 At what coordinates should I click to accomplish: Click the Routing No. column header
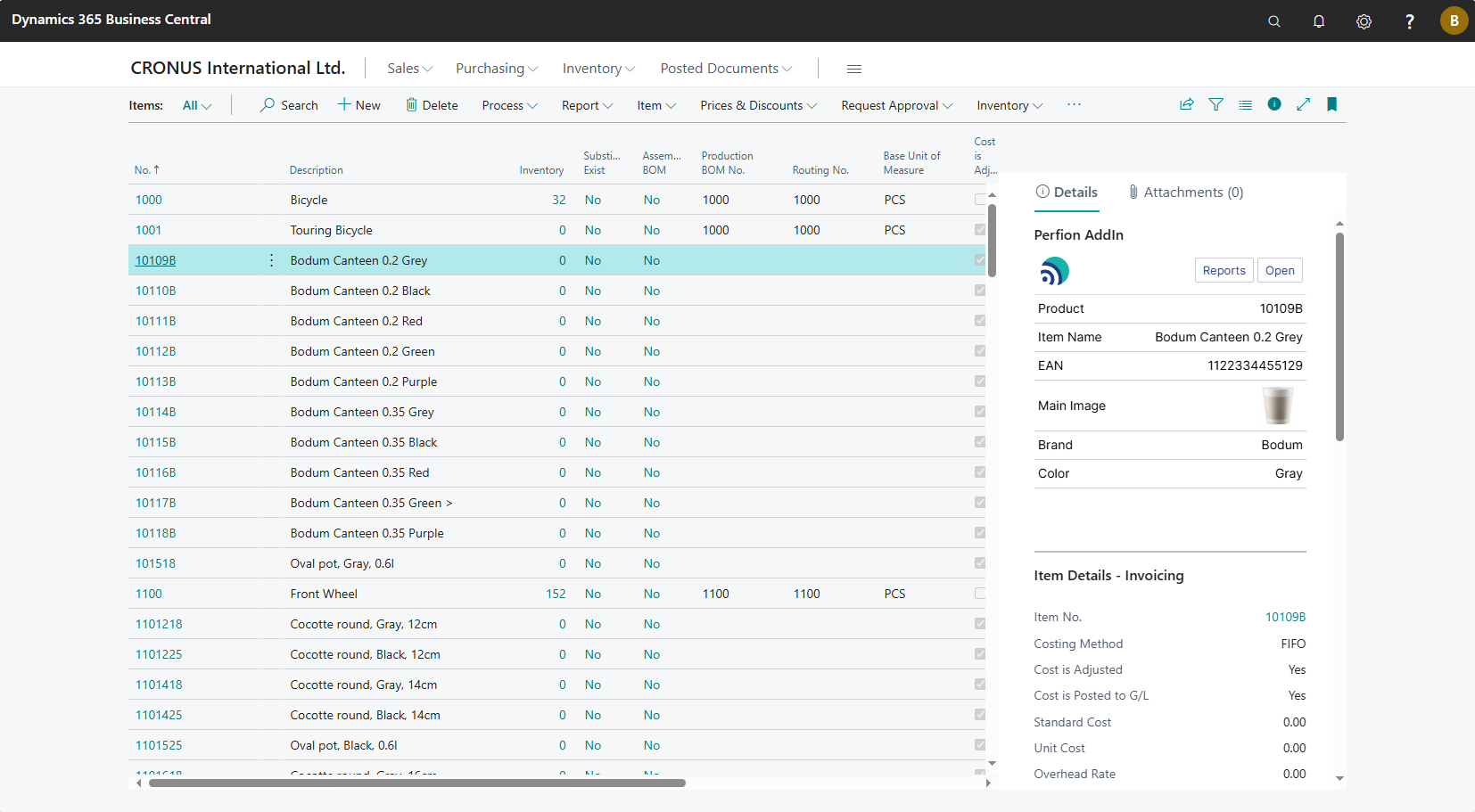click(820, 170)
